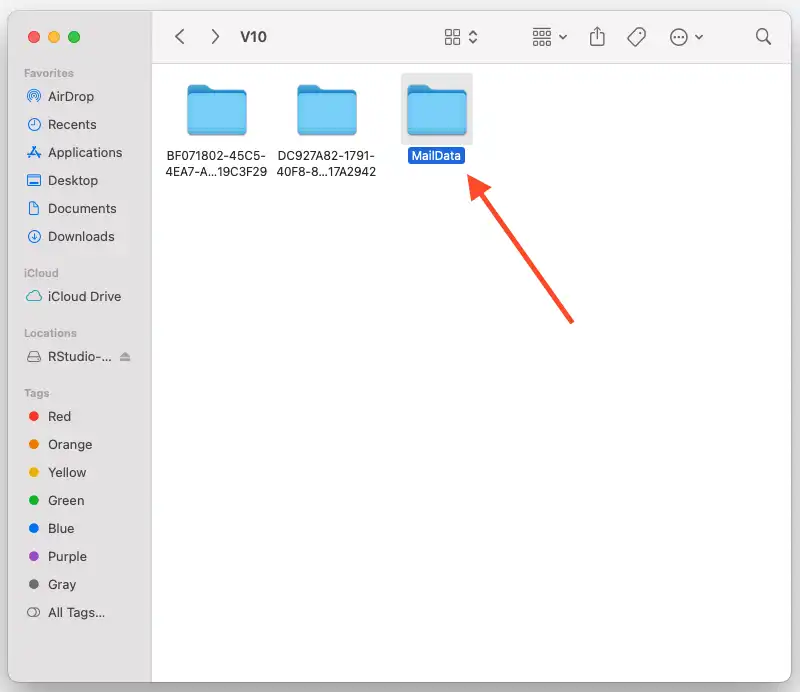Screen dimensions: 800x692
Task: Filter by the Red tag
Action: click(x=59, y=416)
